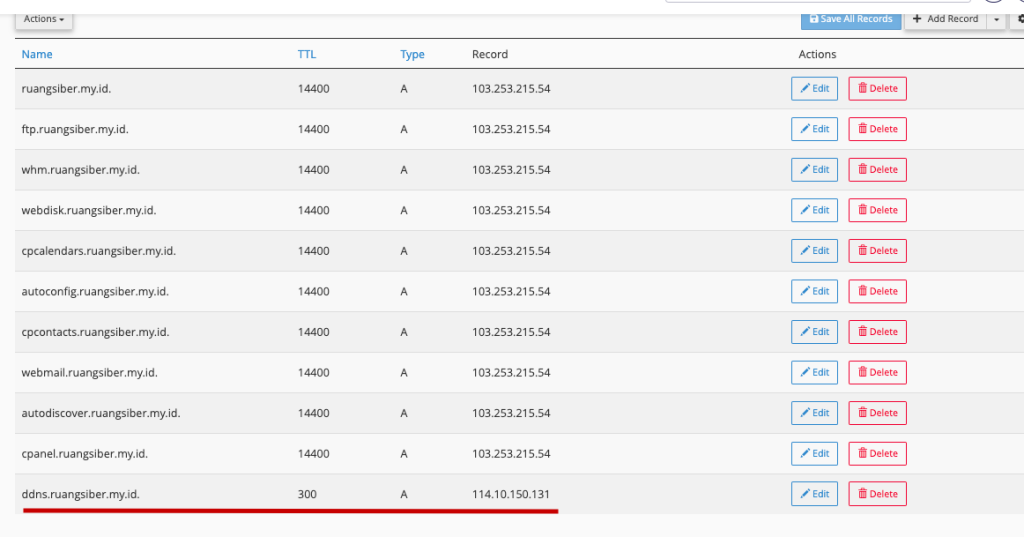Click Save All Records button
This screenshot has width=1024, height=537.
(850, 18)
